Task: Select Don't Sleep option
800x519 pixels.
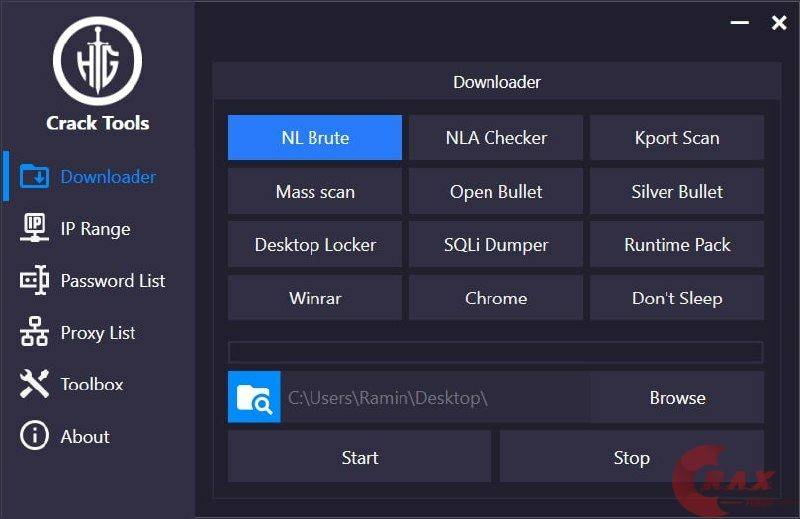Action: (x=677, y=298)
